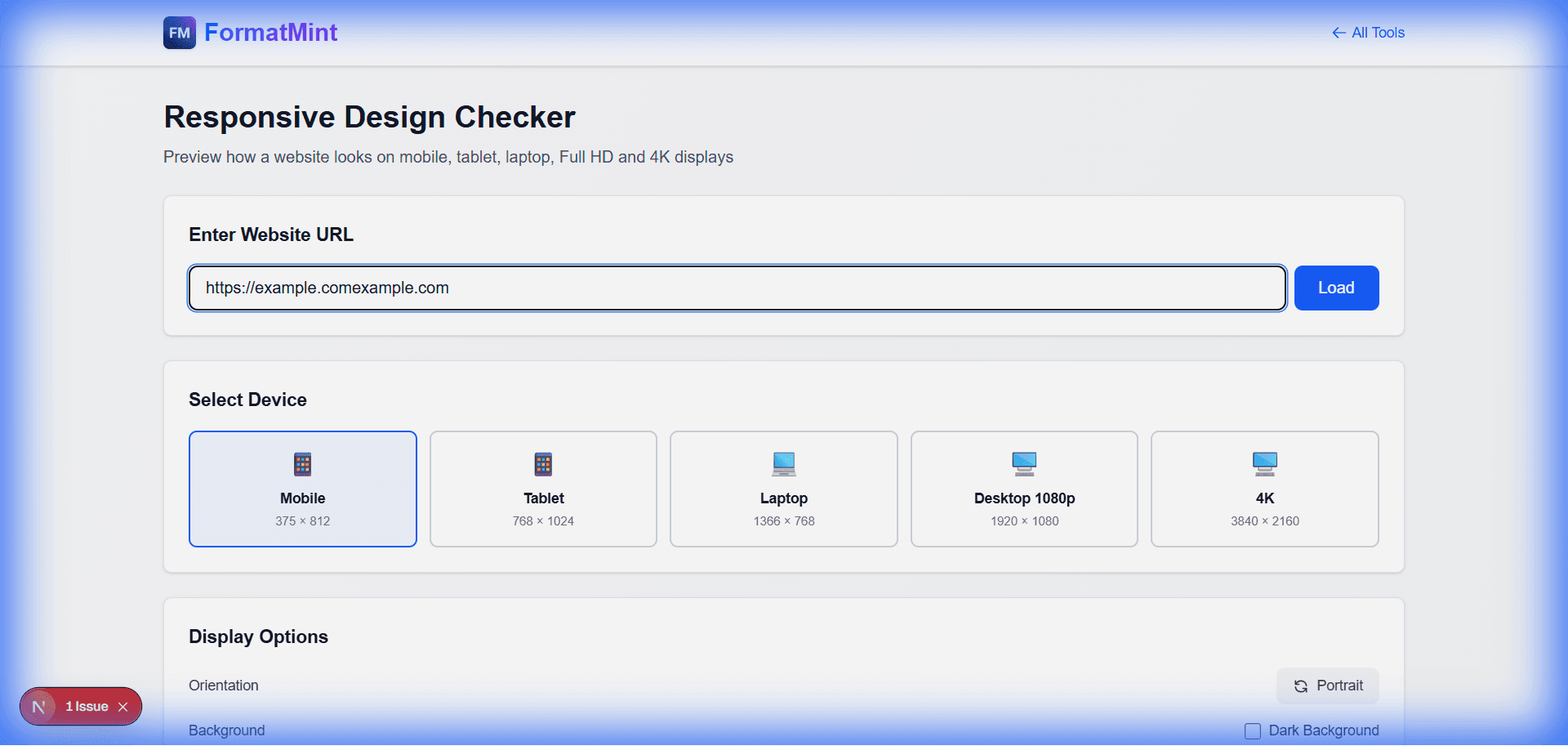Select the Tablet 768 × 1024 device card

pos(543,489)
